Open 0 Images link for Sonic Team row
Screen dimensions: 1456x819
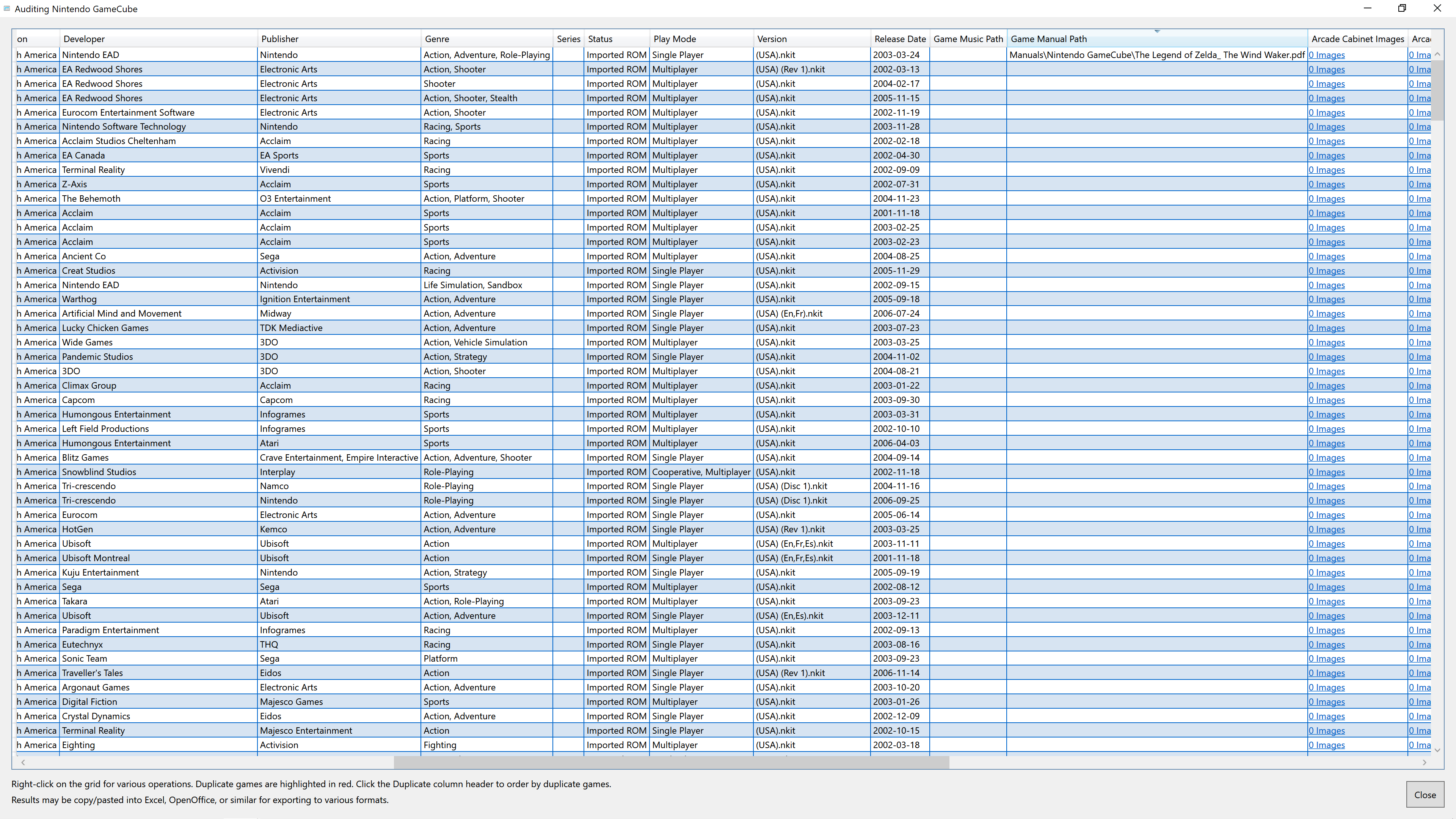(1327, 659)
